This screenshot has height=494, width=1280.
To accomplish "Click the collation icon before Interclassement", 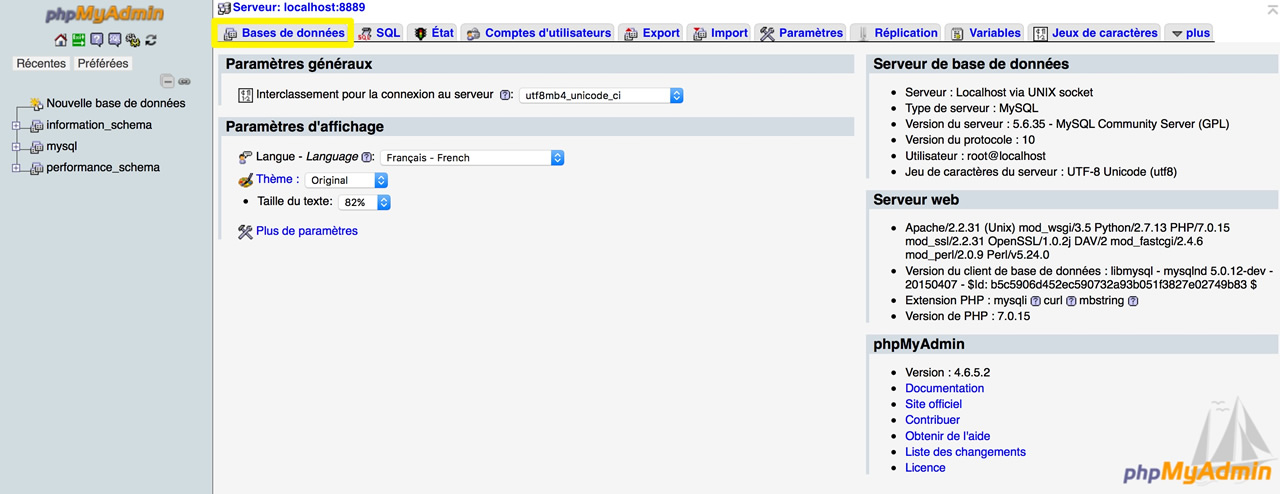I will tap(246, 95).
